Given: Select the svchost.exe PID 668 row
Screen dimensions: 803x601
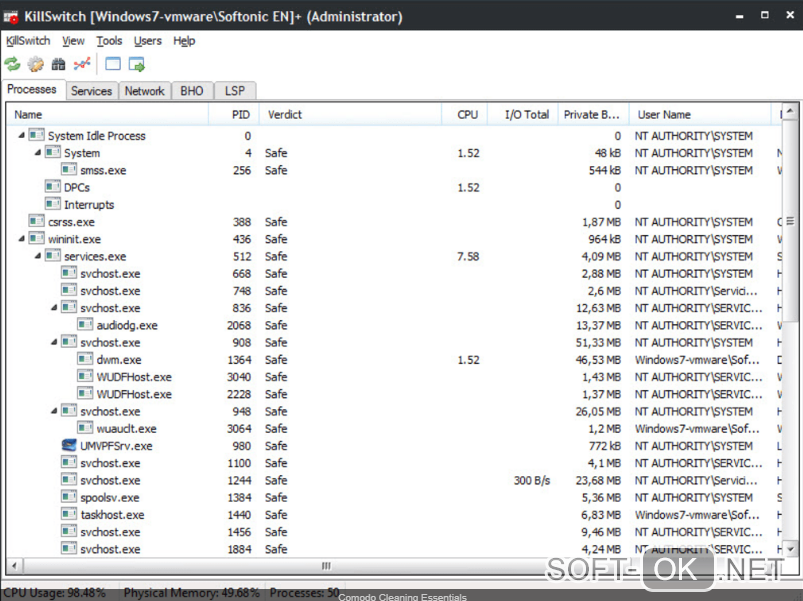Looking at the screenshot, I should pyautogui.click(x=394, y=273).
